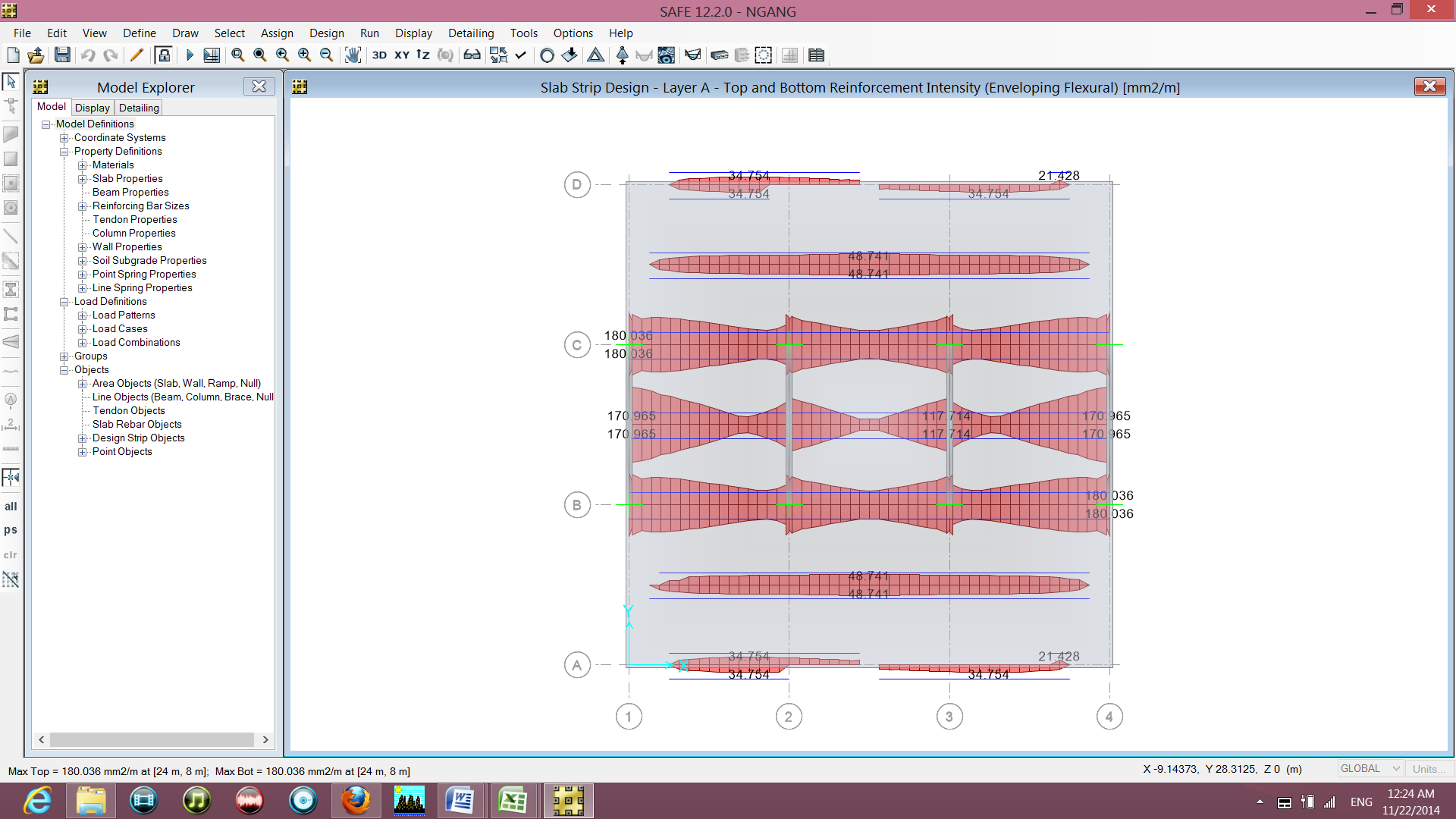1456x819 pixels.
Task: Switch to Display tab in Model Explorer
Action: click(93, 108)
